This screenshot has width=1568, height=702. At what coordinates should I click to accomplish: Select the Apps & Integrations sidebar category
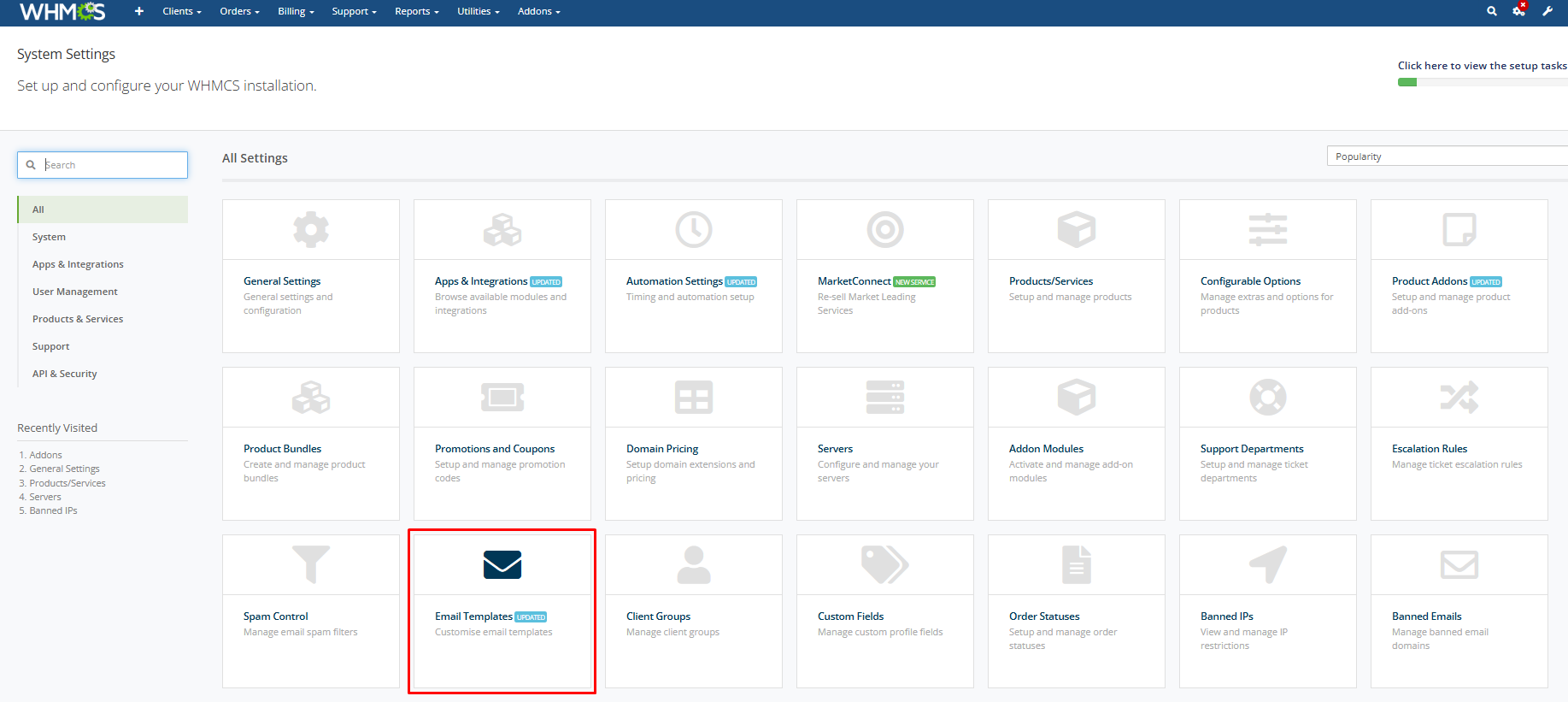[78, 264]
